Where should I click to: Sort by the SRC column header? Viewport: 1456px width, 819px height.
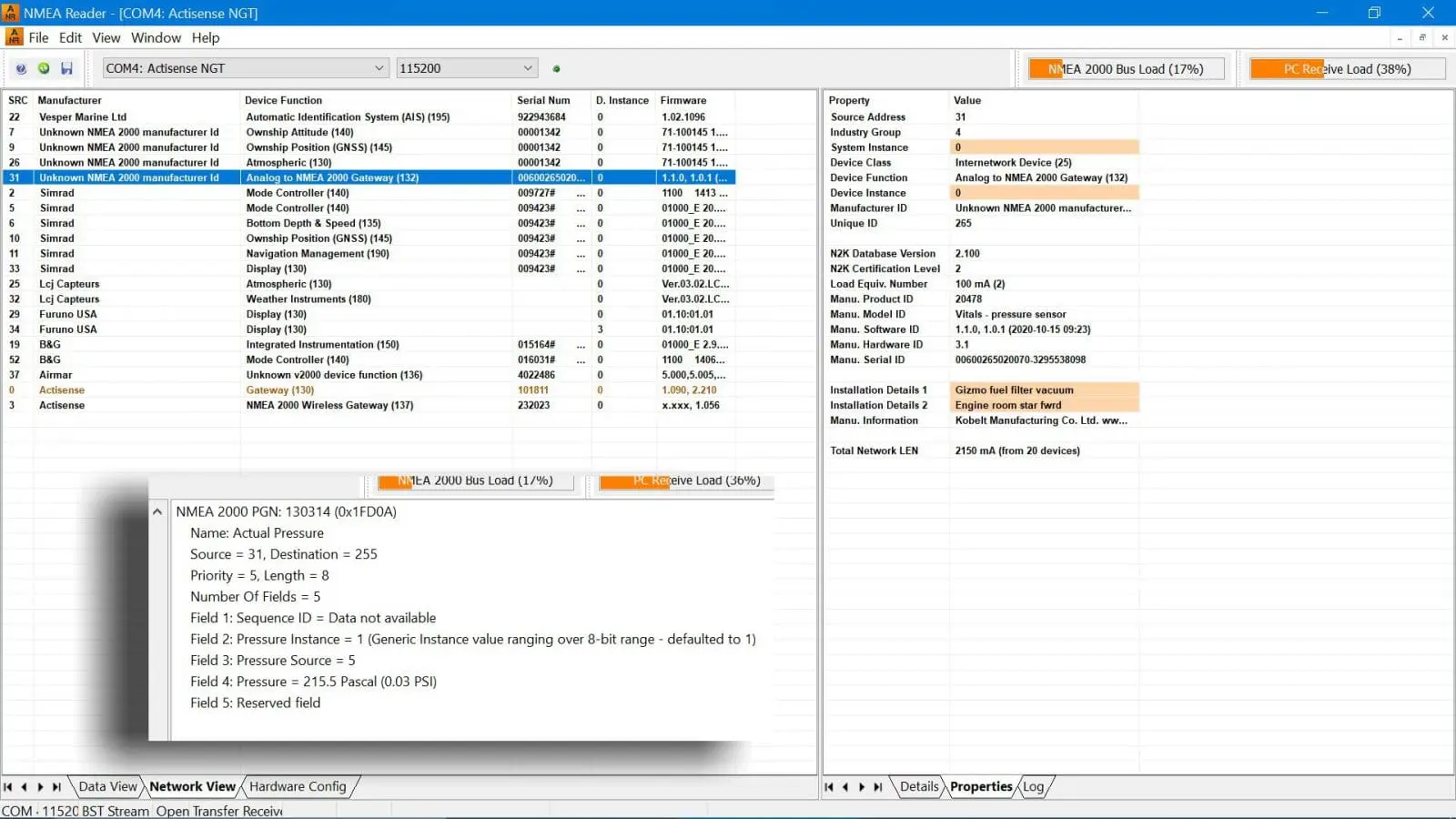(18, 100)
